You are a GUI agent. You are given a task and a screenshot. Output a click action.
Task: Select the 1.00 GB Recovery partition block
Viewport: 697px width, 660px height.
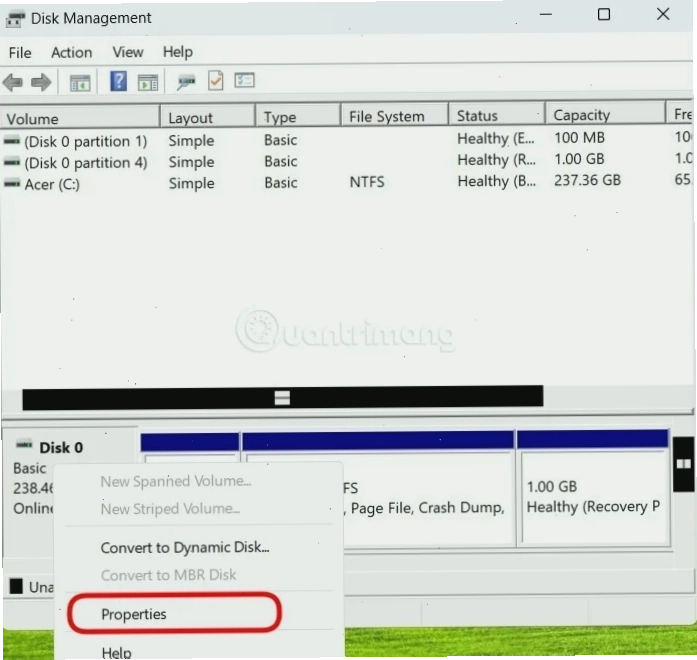(593, 488)
